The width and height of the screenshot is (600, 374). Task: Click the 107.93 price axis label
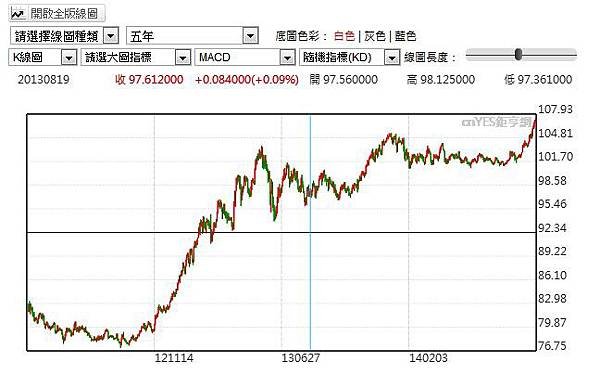(556, 109)
